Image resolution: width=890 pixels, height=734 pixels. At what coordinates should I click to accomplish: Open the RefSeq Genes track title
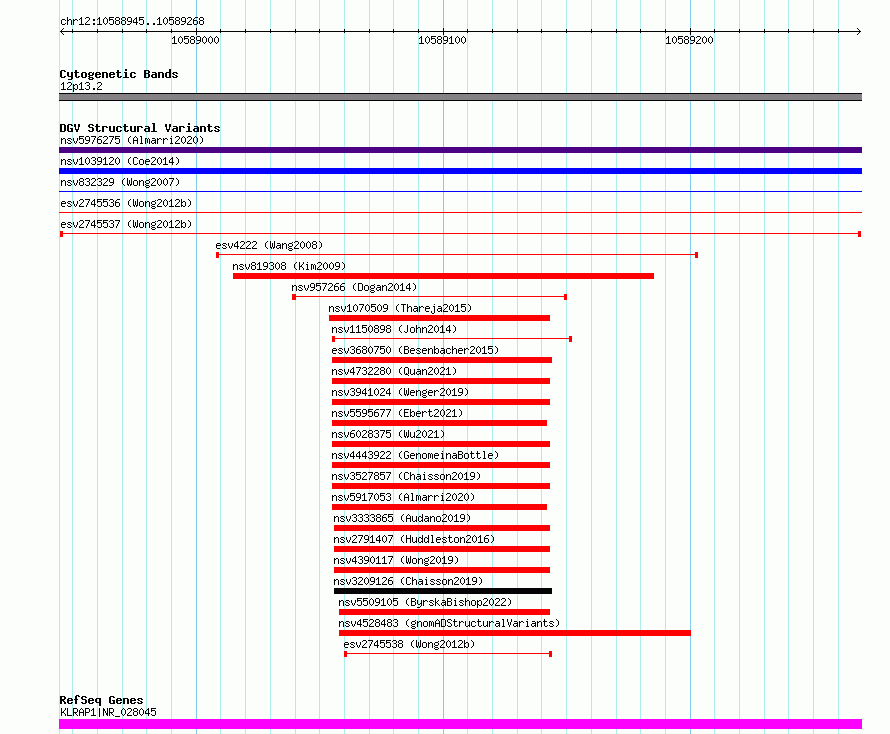pyautogui.click(x=101, y=700)
